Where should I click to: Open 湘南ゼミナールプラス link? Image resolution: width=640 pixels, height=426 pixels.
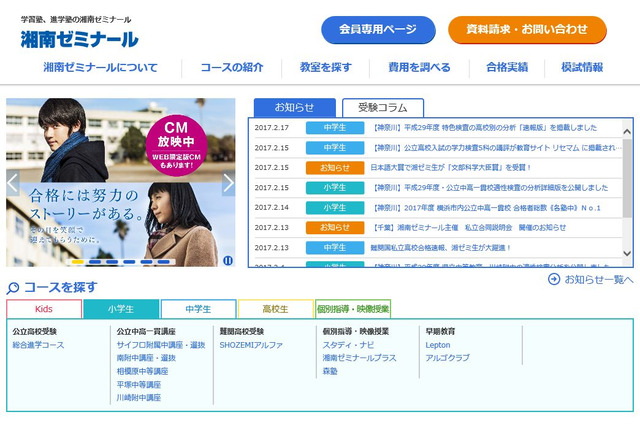tap(359, 358)
